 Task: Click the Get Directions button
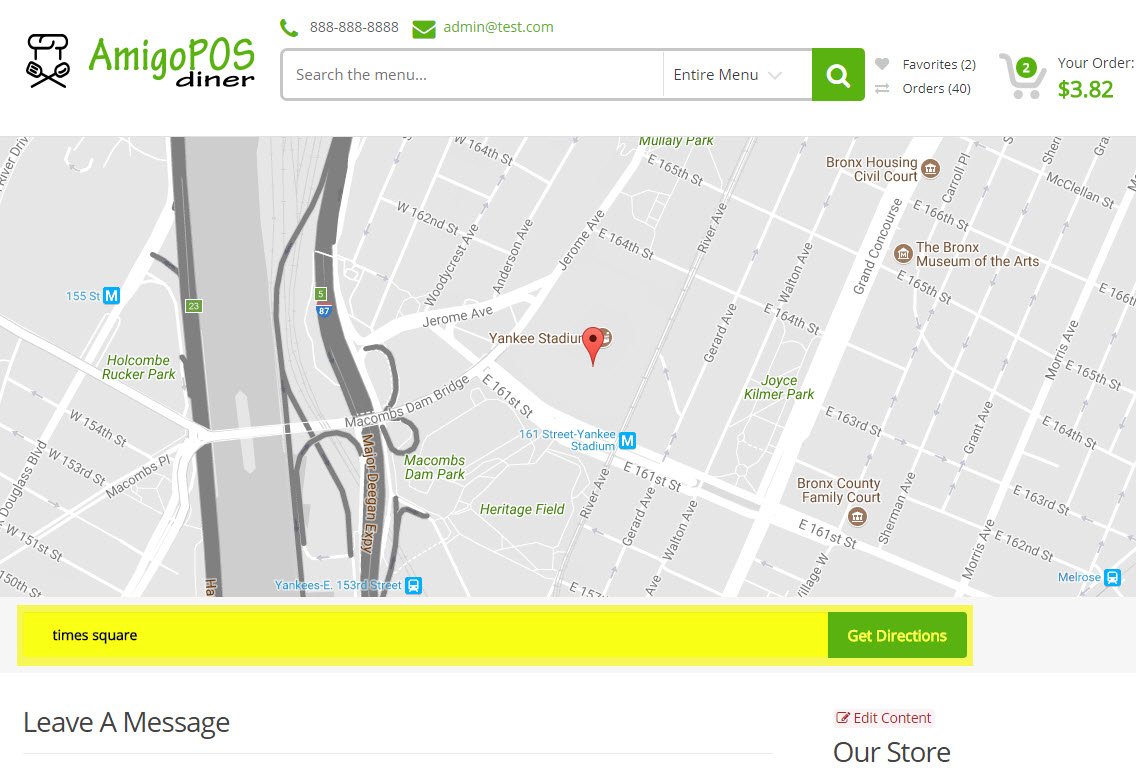(897, 635)
